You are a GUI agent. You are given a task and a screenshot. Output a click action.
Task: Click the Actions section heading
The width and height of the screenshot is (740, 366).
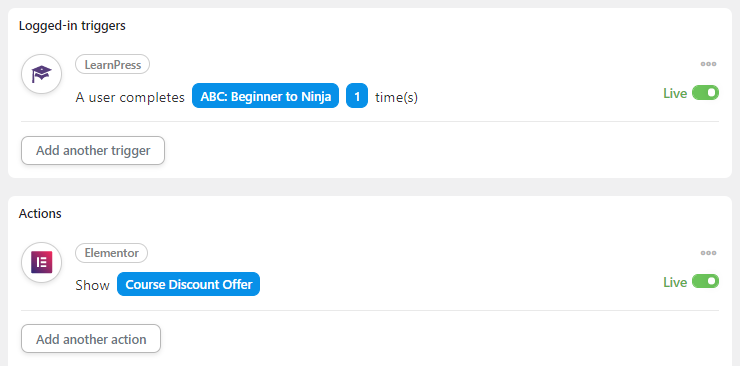40,213
